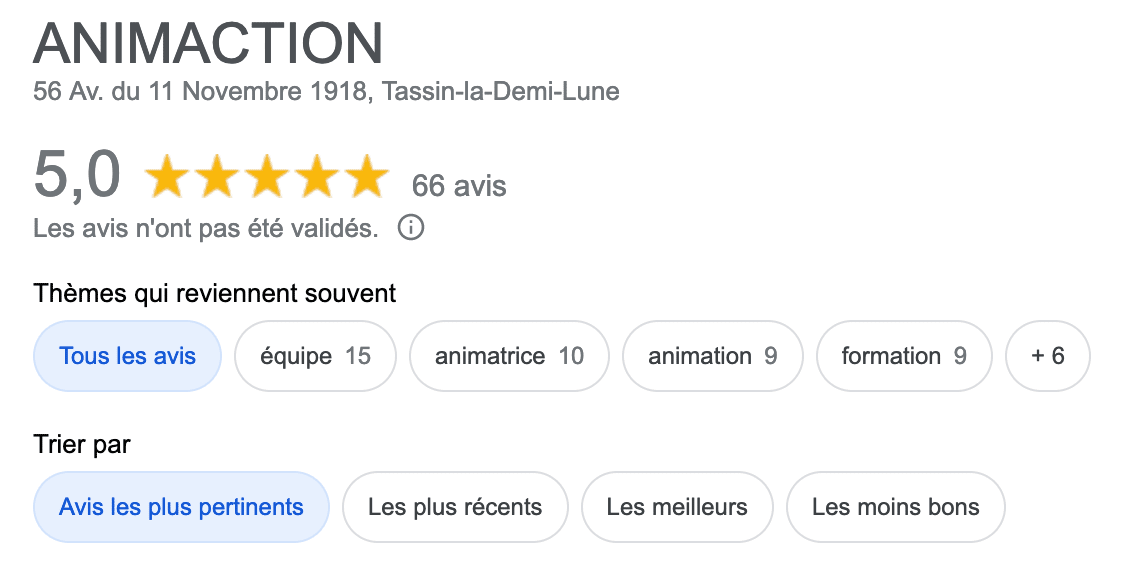This screenshot has width=1140, height=574.
Task: Sort reviews by Les plus récents
Action: coord(455,507)
